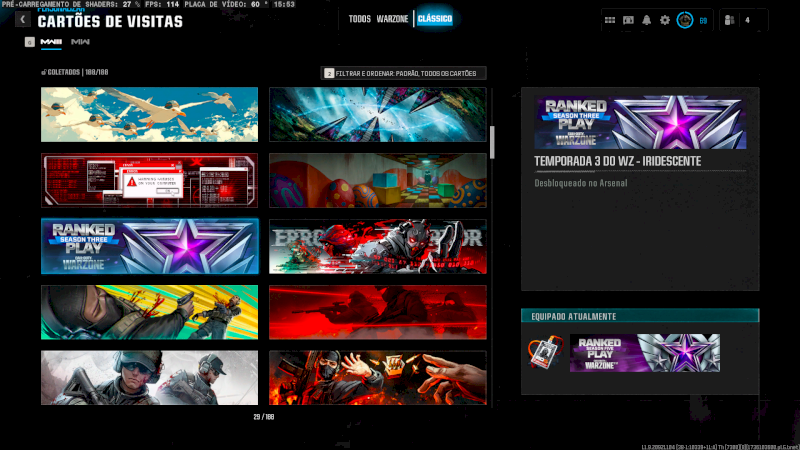The image size is (800, 450).
Task: Open Filtrar e Ordenar options
Action: coord(404,73)
